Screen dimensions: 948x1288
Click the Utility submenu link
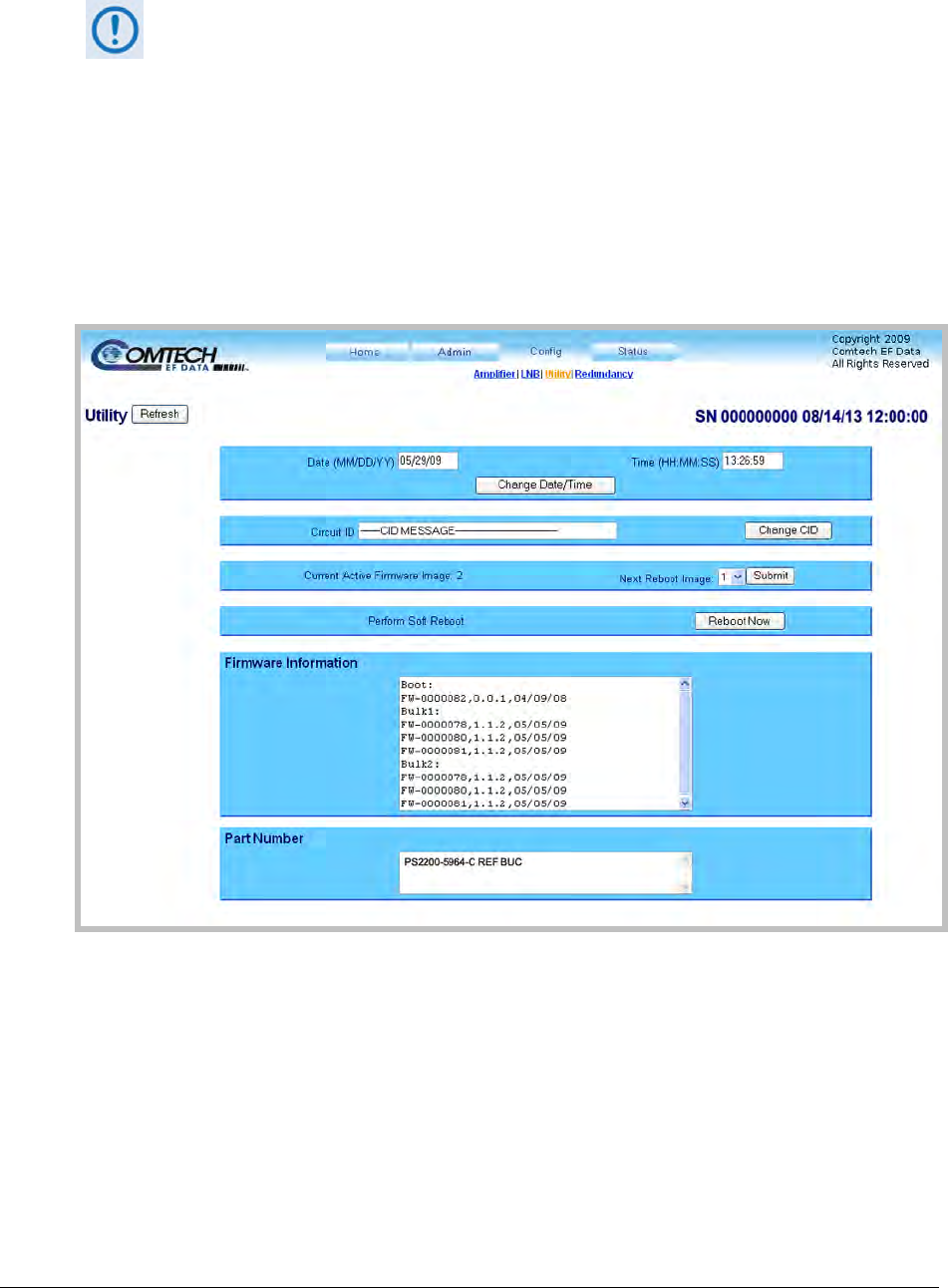pyautogui.click(x=557, y=375)
